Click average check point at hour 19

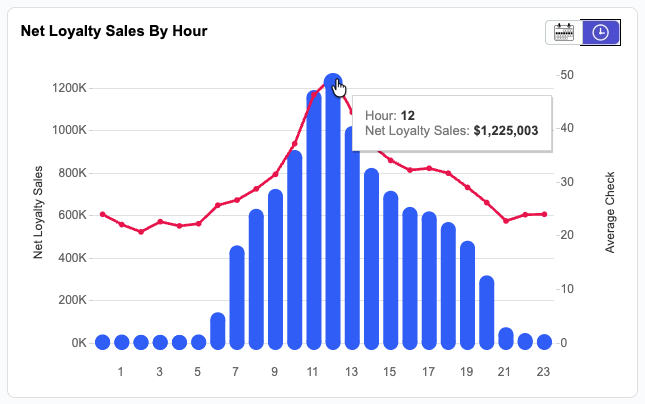(x=468, y=188)
